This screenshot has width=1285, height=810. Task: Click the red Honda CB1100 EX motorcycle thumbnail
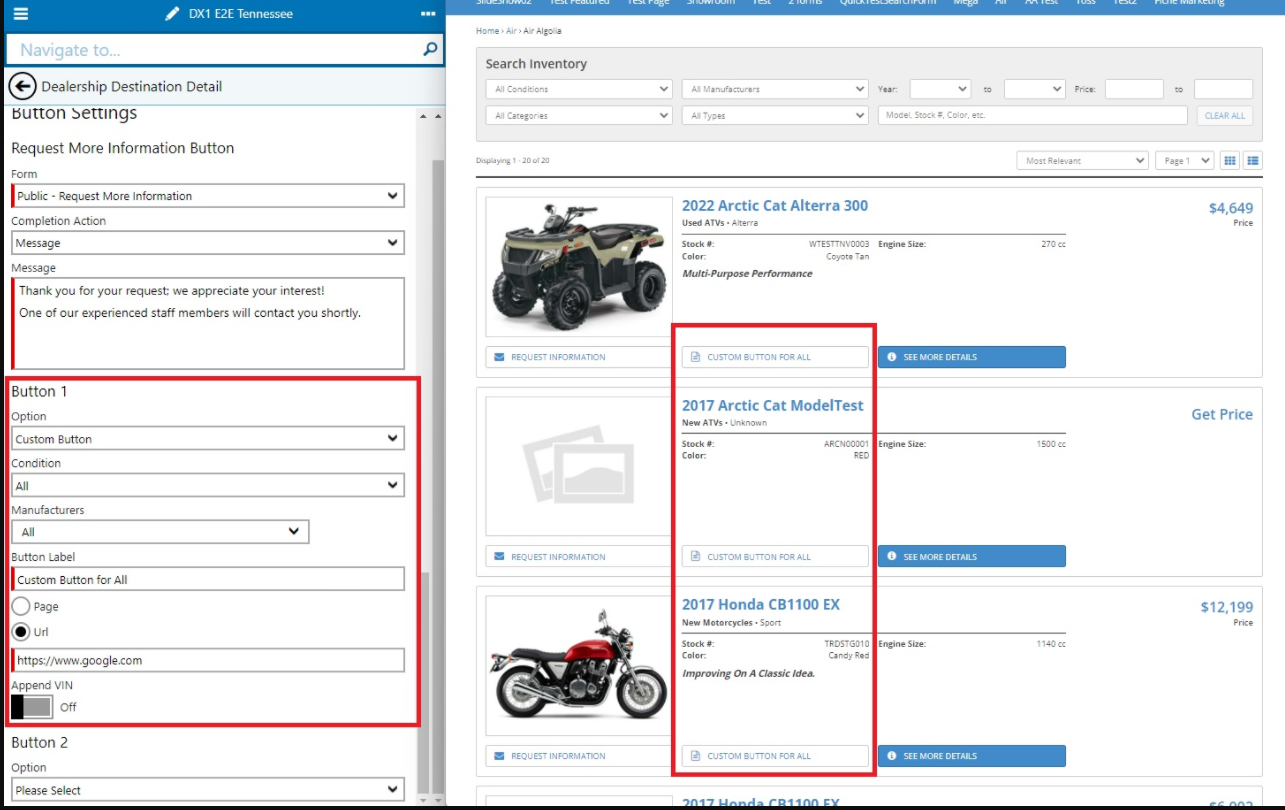[579, 666]
